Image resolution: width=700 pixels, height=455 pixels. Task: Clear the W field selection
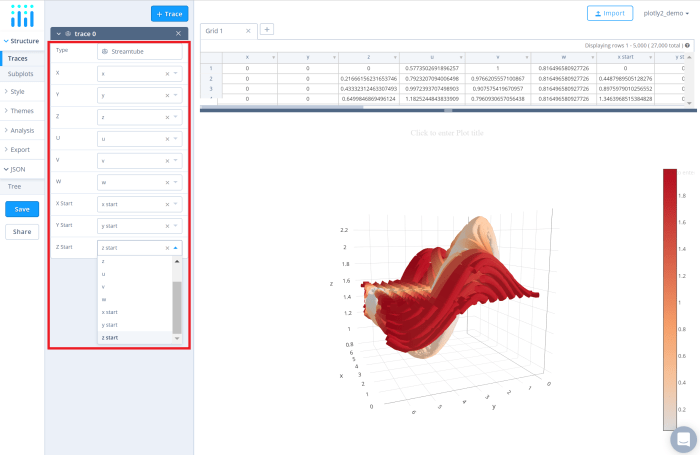[167, 183]
